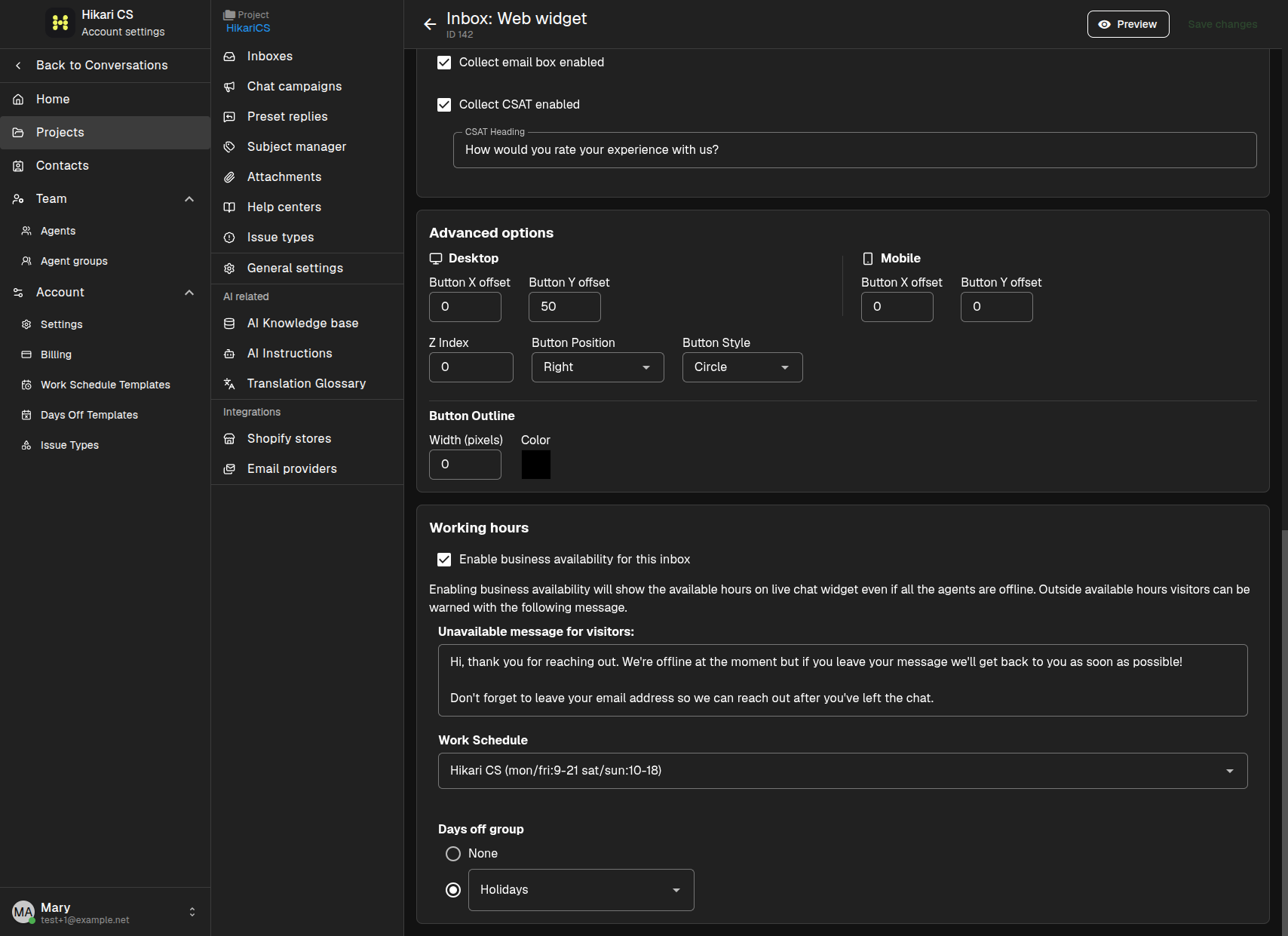The height and width of the screenshot is (936, 1288).
Task: Open the Work Schedule dropdown
Action: tap(843, 771)
